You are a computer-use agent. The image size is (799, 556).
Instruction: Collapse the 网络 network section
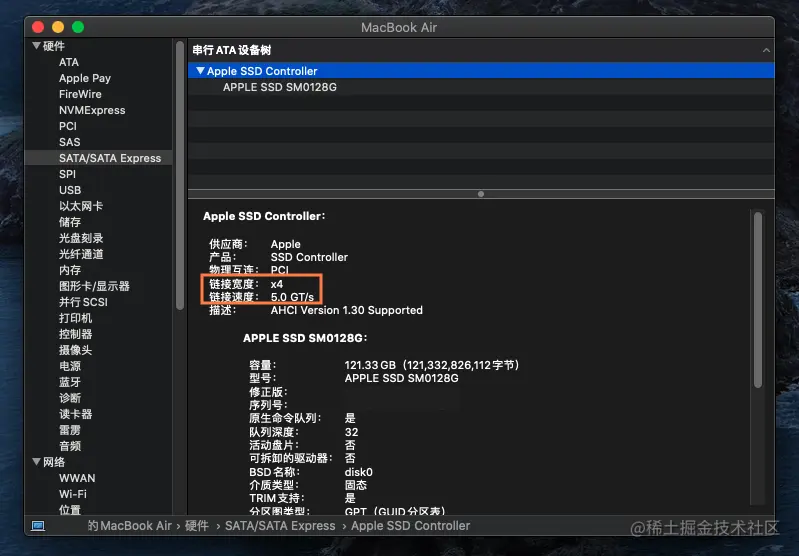[36, 462]
